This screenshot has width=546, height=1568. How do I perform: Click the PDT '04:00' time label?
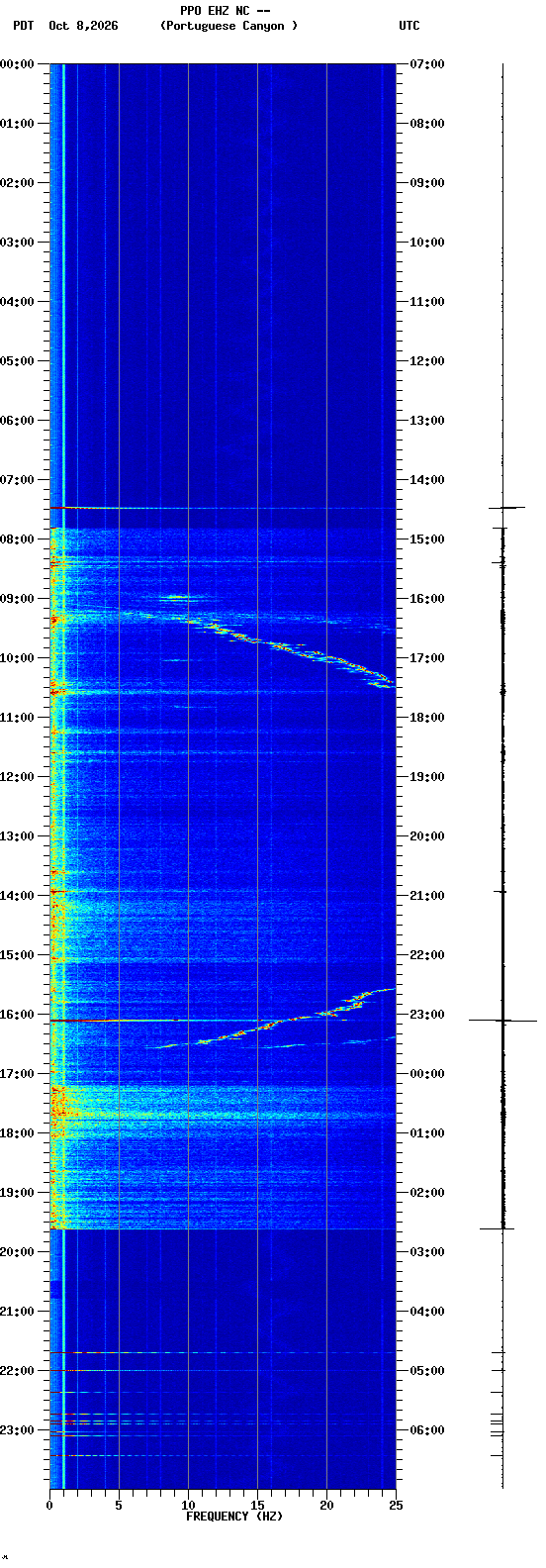[x=17, y=302]
